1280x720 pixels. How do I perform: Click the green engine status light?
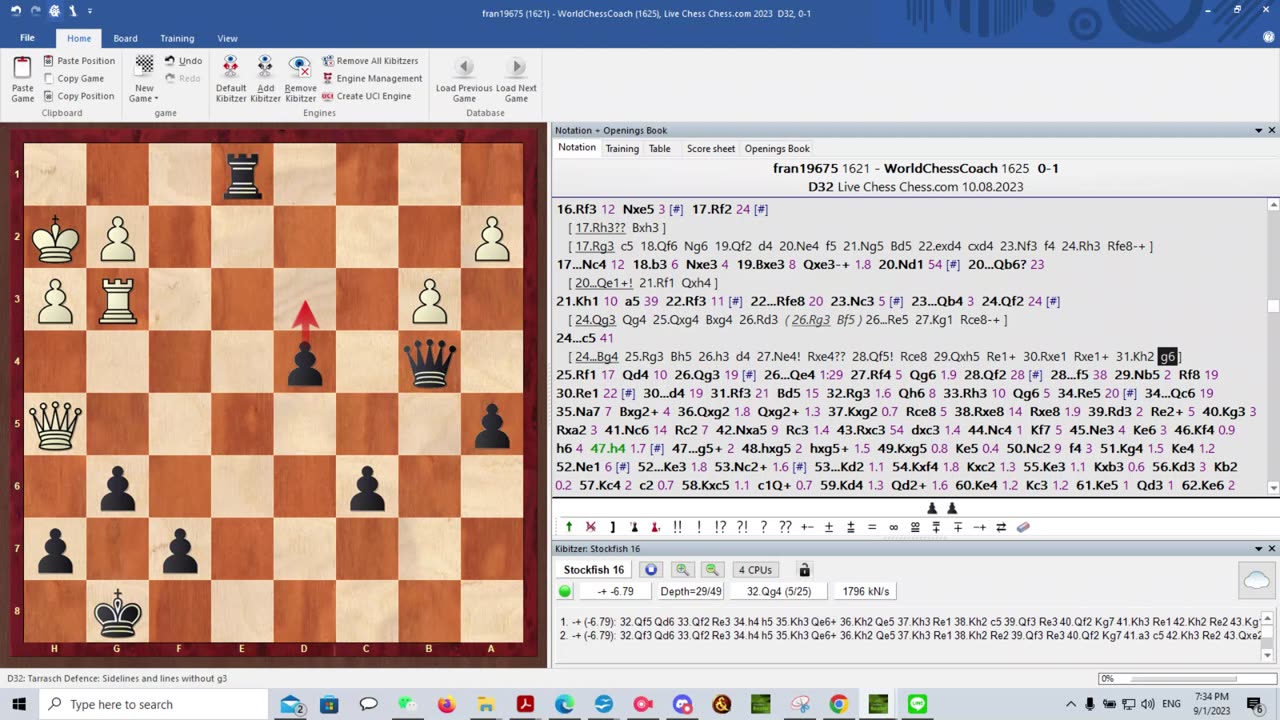(565, 591)
